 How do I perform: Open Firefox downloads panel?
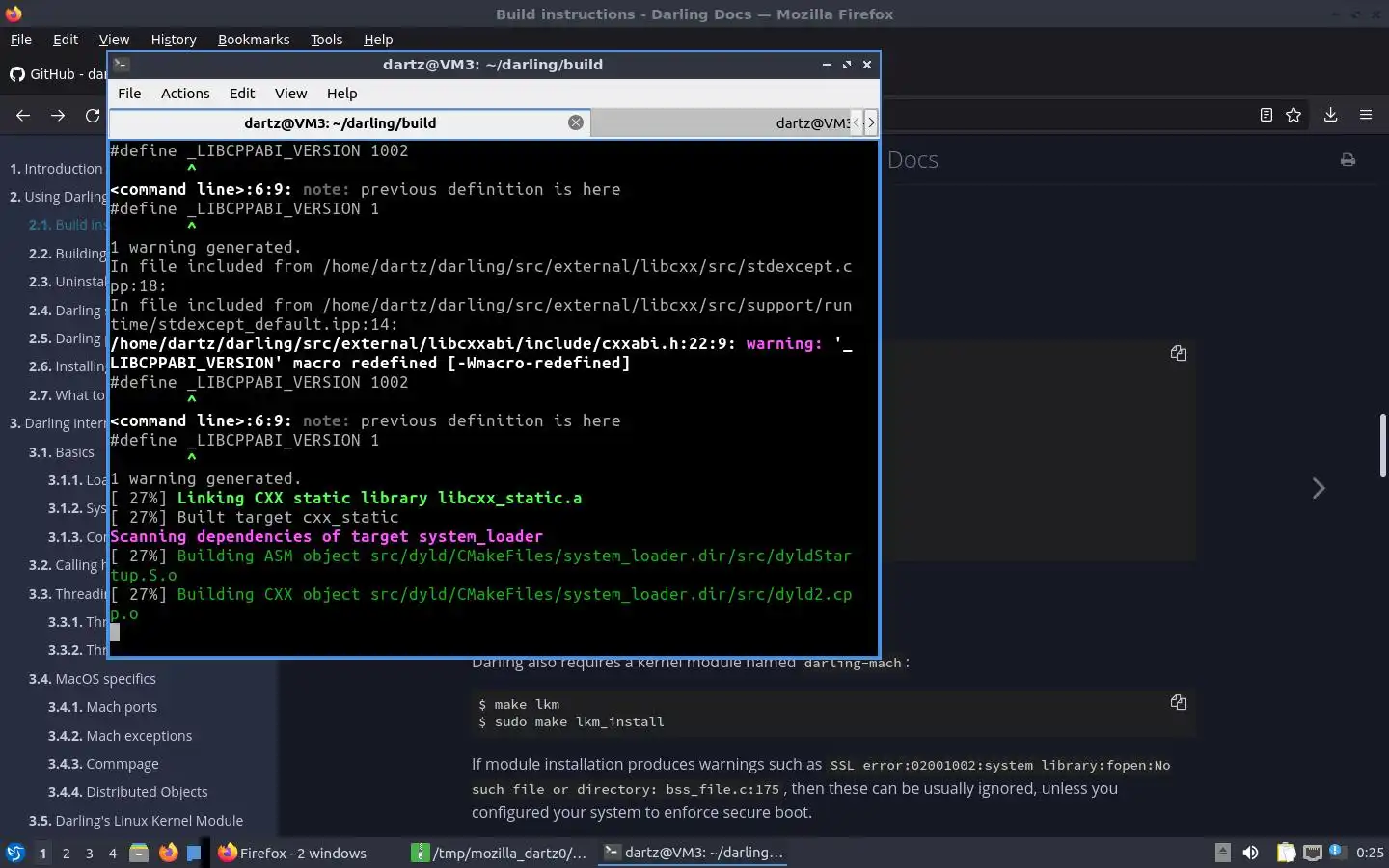(1330, 115)
